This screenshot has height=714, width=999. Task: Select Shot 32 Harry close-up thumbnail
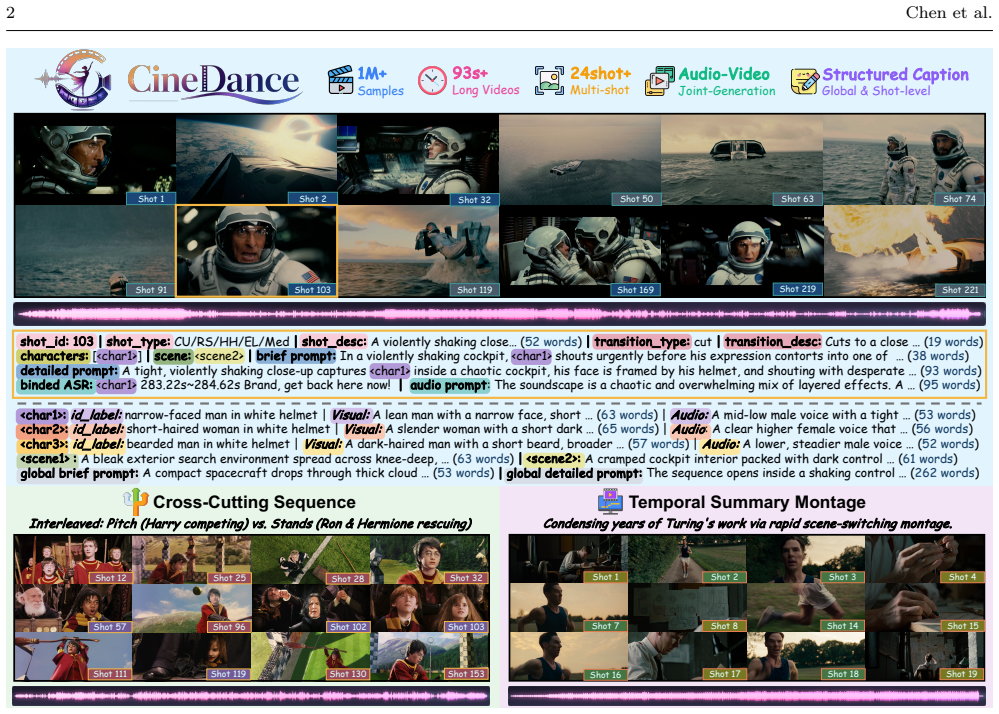click(429, 559)
